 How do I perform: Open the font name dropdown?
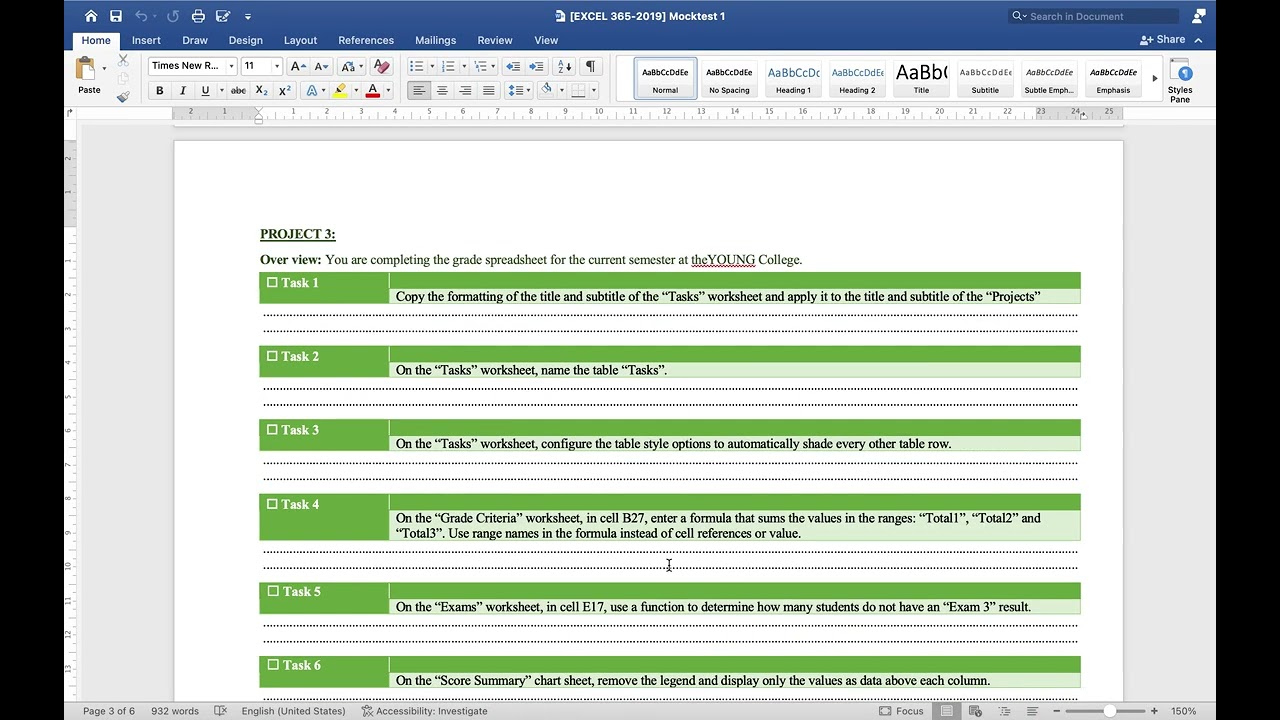(x=231, y=66)
